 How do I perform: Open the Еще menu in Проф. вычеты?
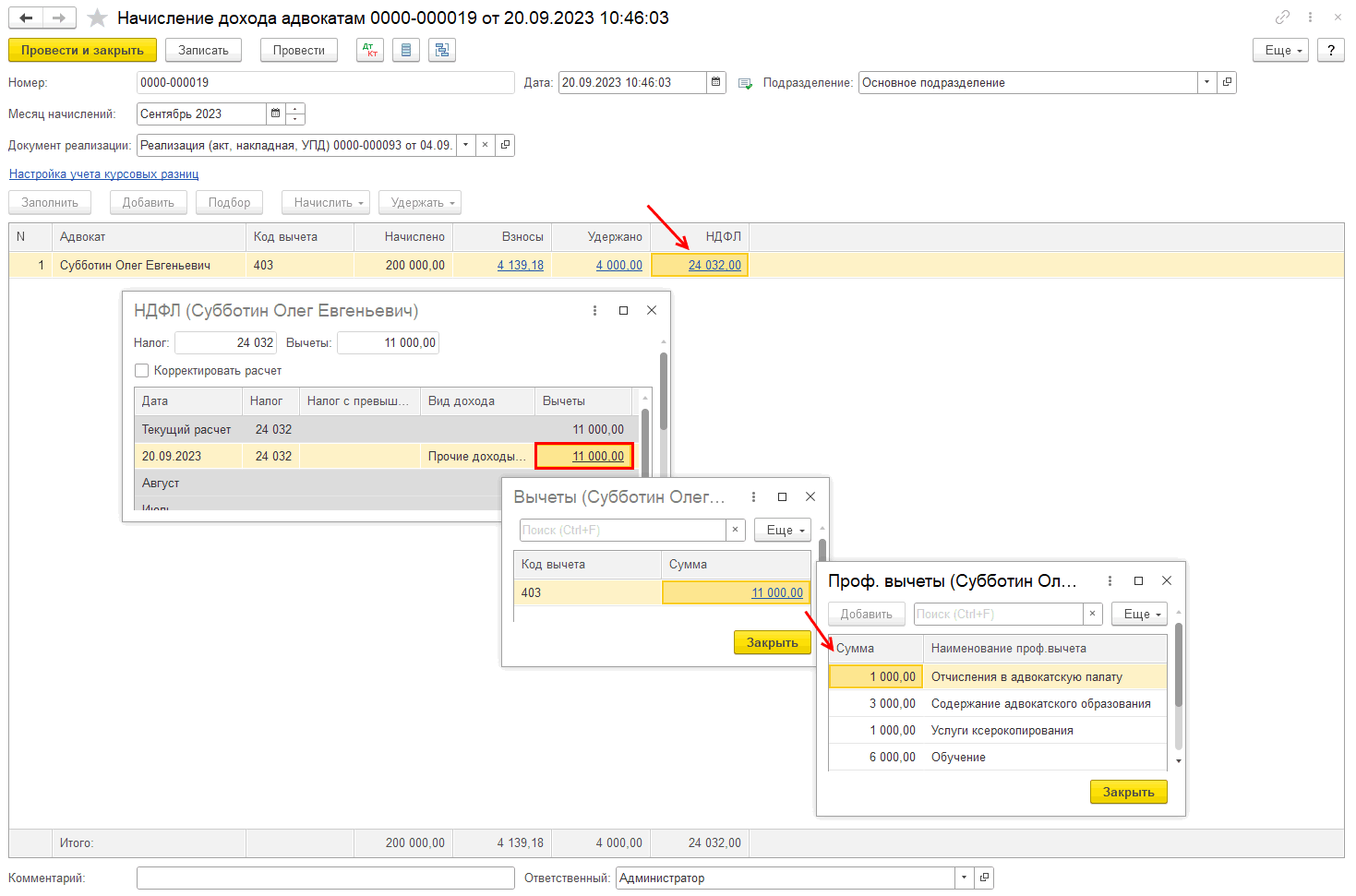tap(1142, 615)
